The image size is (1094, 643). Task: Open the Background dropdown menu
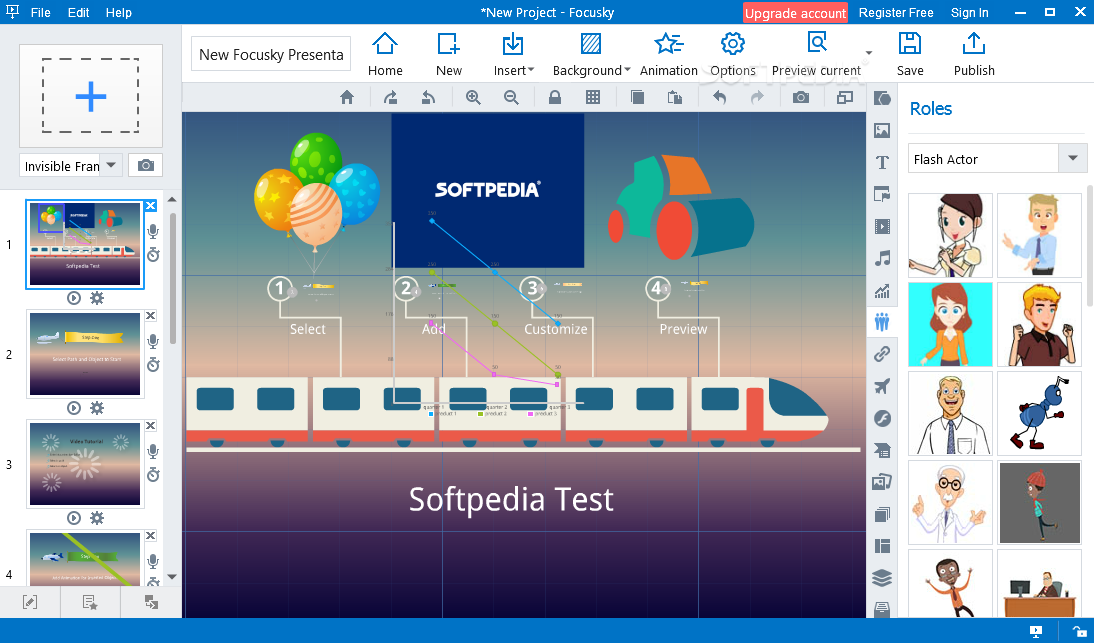(591, 54)
